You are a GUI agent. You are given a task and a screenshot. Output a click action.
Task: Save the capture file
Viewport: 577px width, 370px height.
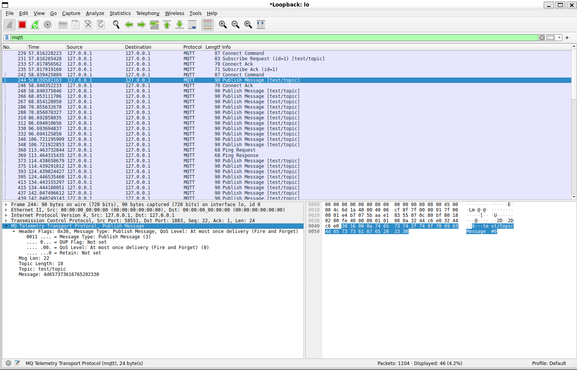[x=75, y=25]
